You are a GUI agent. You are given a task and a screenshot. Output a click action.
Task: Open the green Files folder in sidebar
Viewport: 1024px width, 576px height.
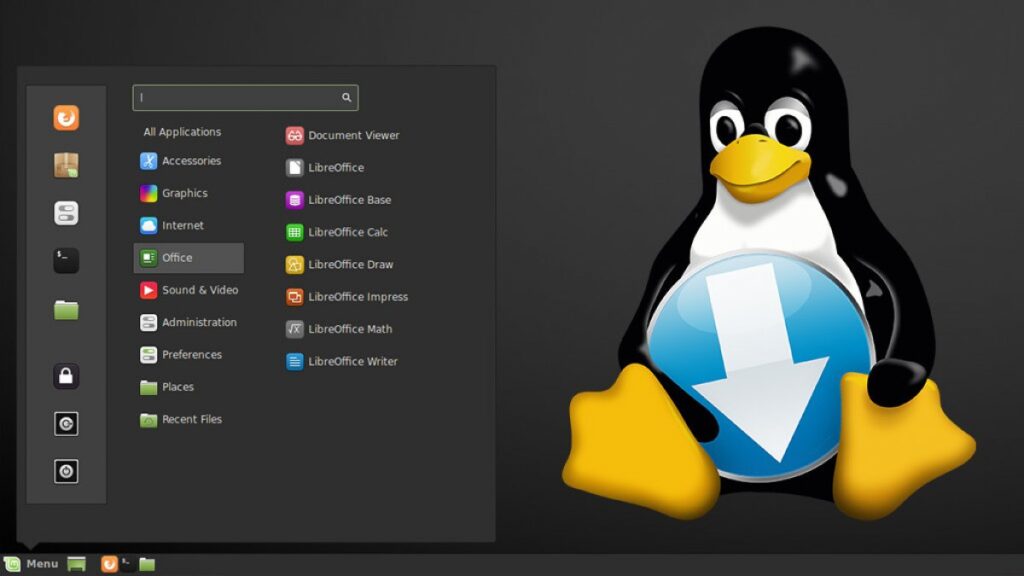pyautogui.click(x=66, y=308)
